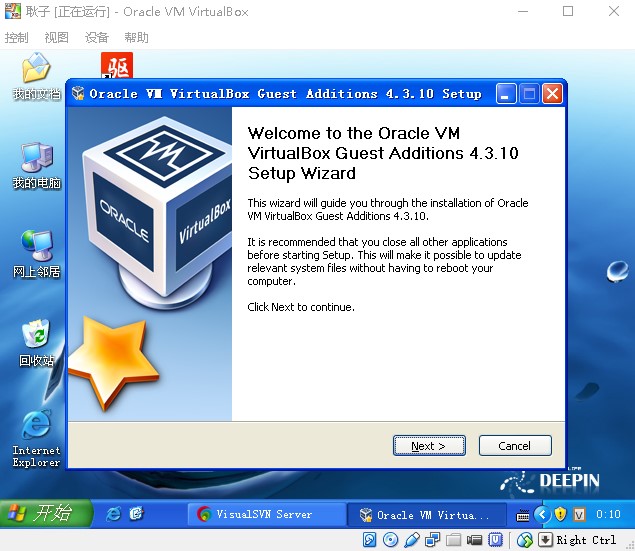Select the Internet Explorer desktop icon
Screen dimensions: 635x551
point(36,439)
